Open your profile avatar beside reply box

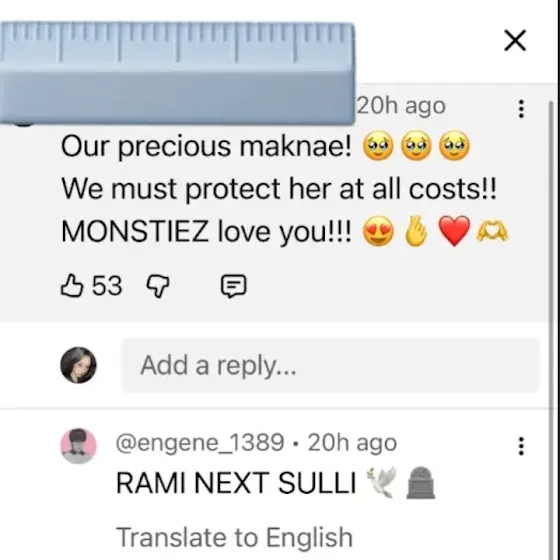click(78, 365)
